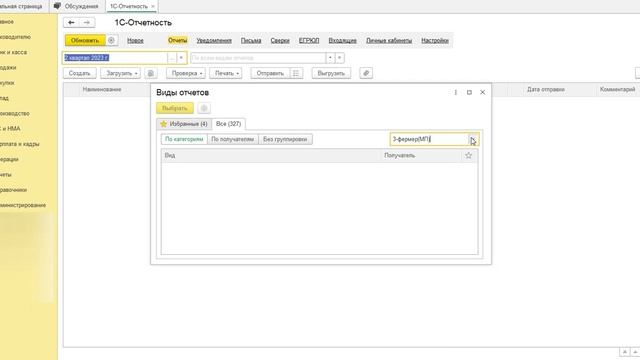Open the report type filter dropdown
Viewport: 640px width, 360px height.
click(330, 58)
